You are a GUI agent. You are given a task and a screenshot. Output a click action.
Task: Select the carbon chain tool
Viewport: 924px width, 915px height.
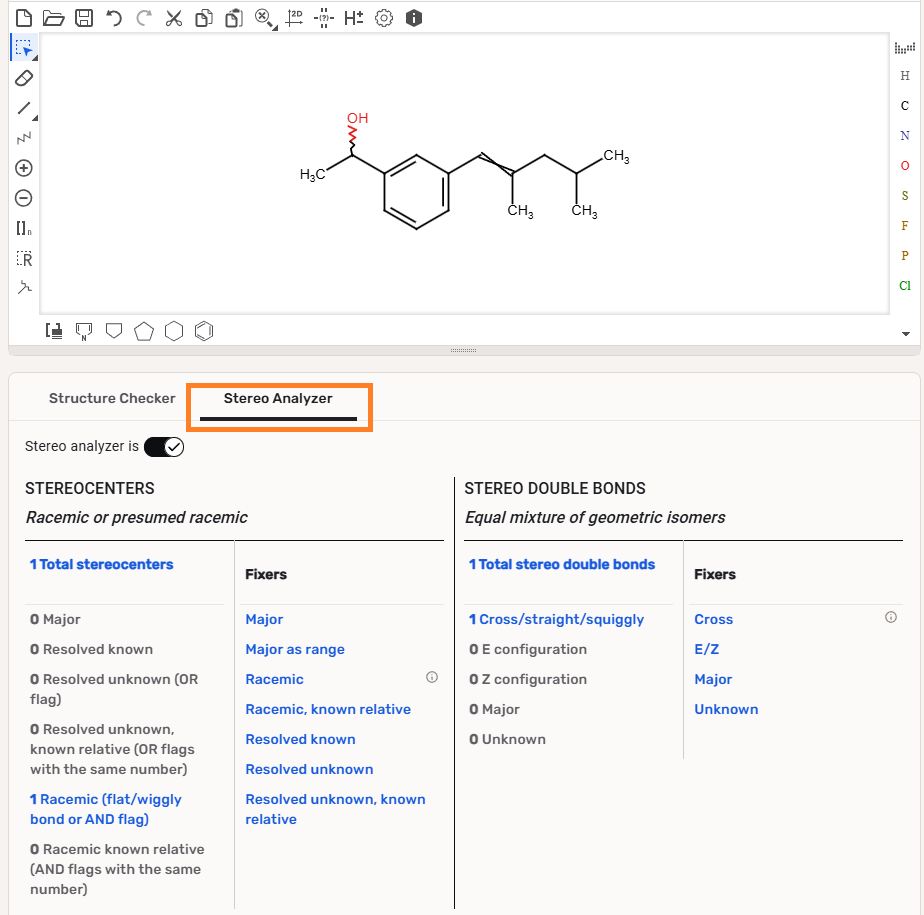pyautogui.click(x=25, y=138)
